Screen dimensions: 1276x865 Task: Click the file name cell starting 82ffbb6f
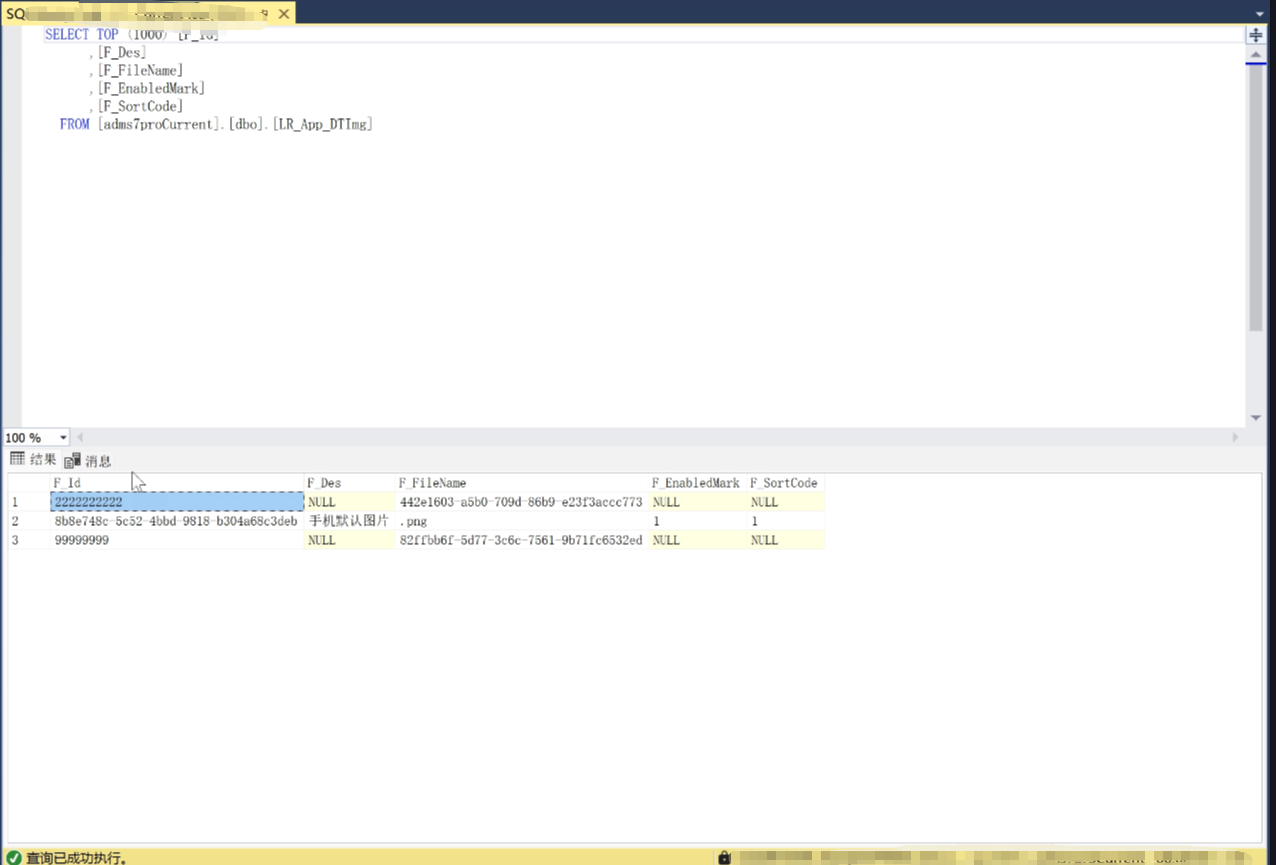click(521, 540)
